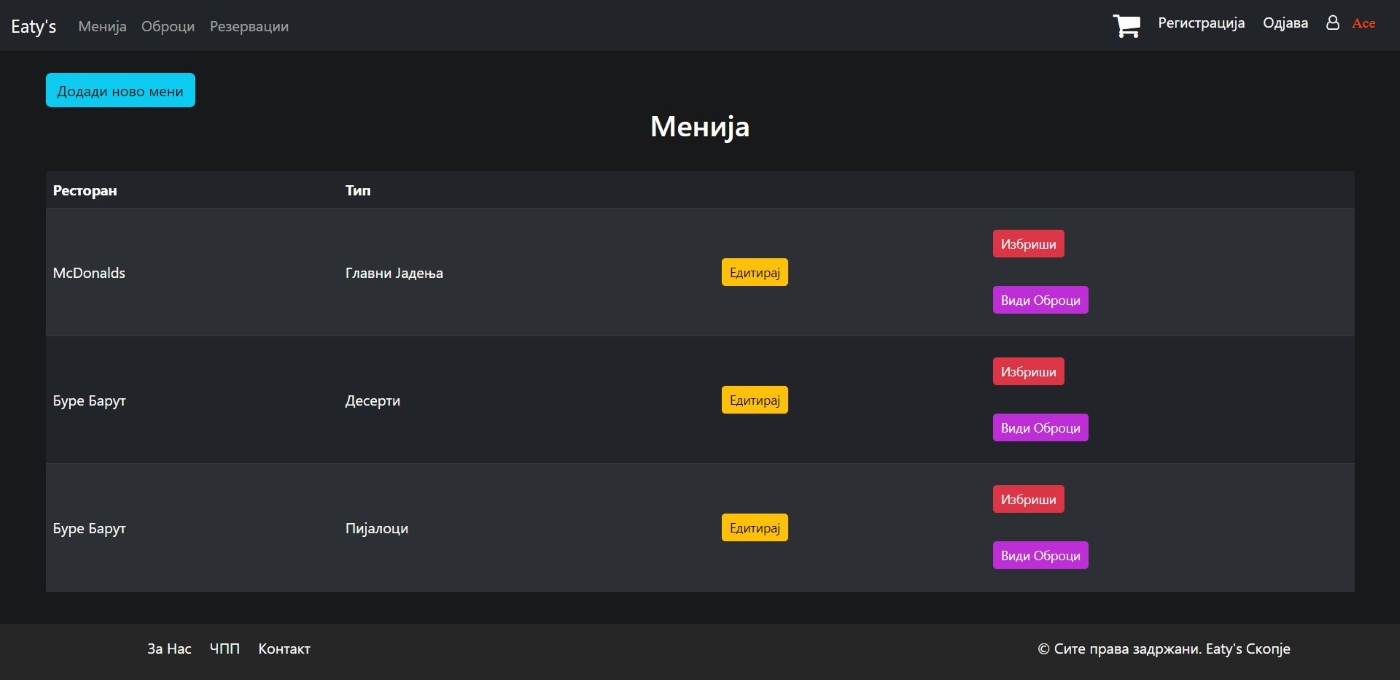Edit the Буре Барут Десерти menu
Image resolution: width=1400 pixels, height=680 pixels.
tap(754, 400)
